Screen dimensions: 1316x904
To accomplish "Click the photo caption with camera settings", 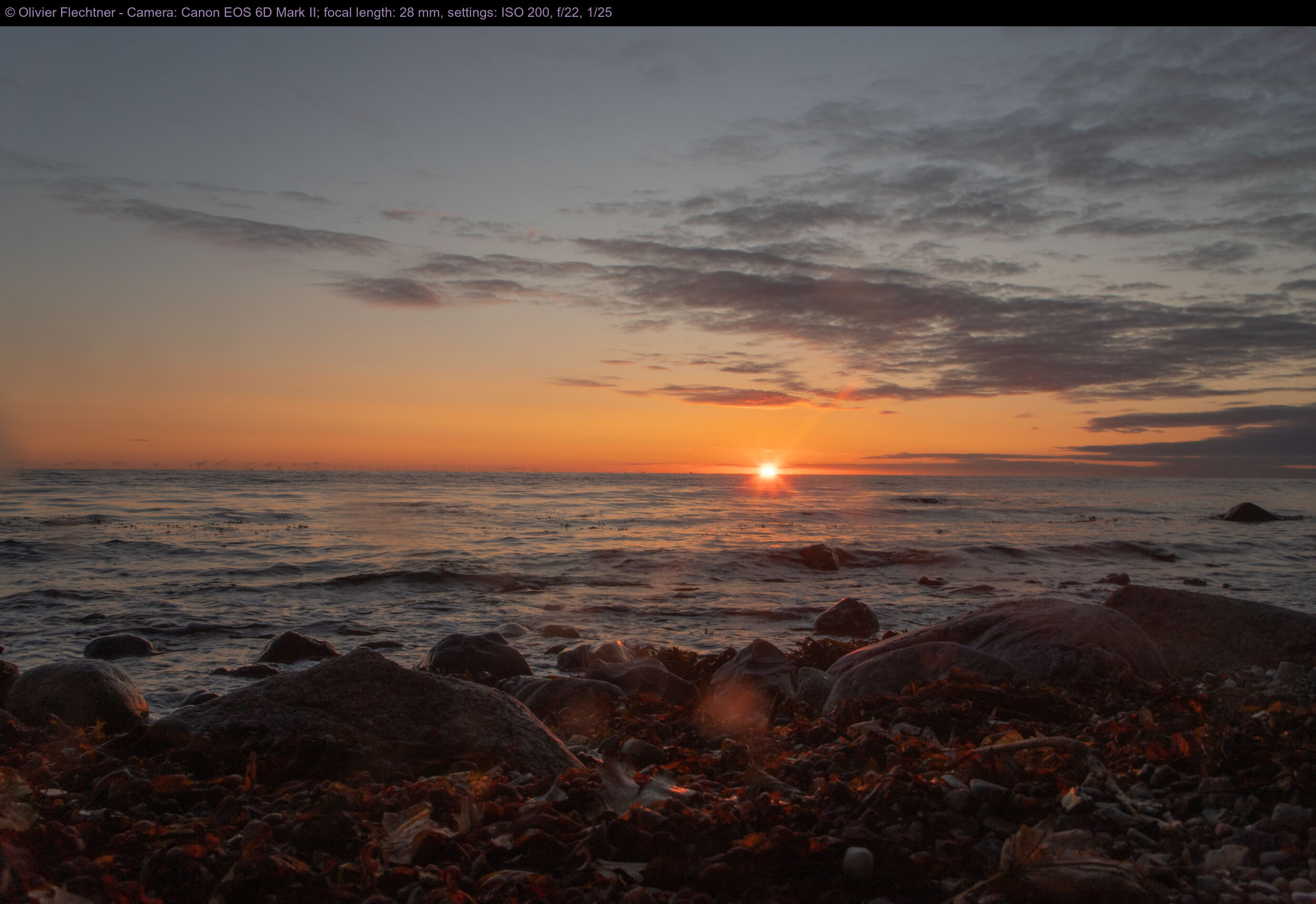I will (x=308, y=13).
